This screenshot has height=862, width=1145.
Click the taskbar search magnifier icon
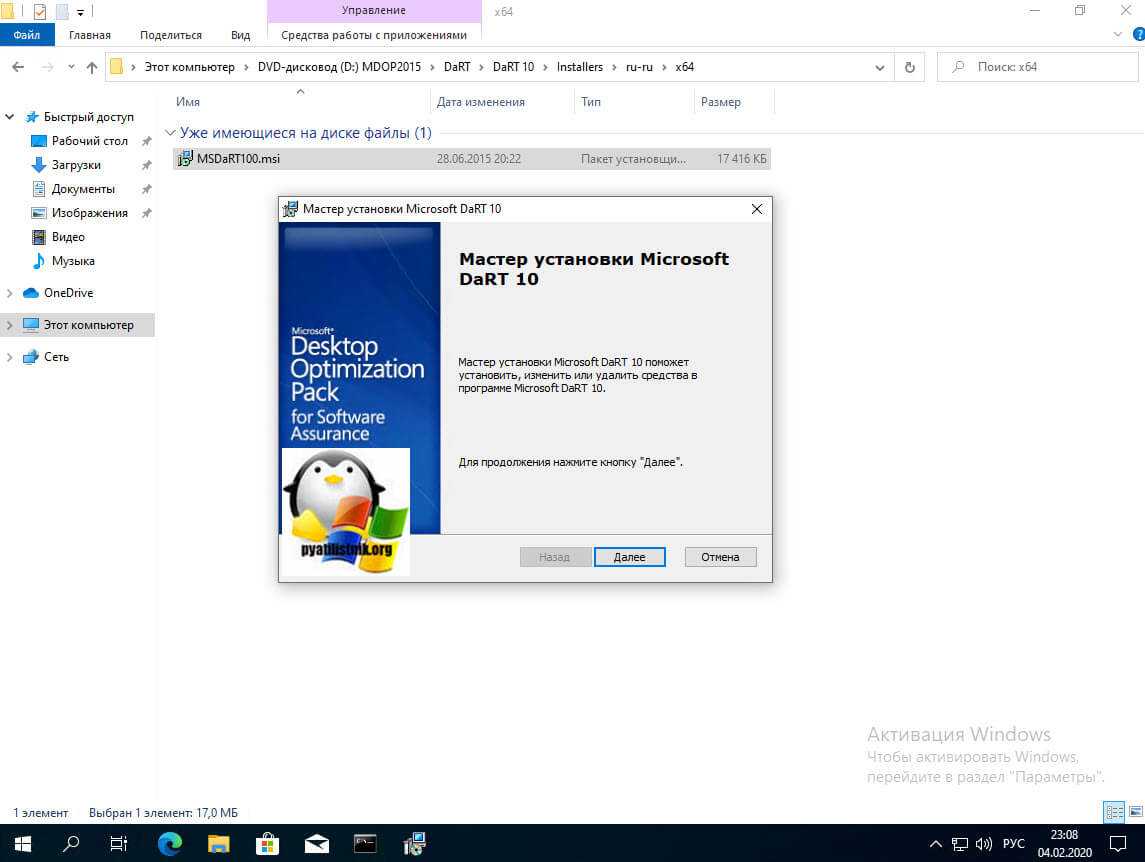point(71,843)
